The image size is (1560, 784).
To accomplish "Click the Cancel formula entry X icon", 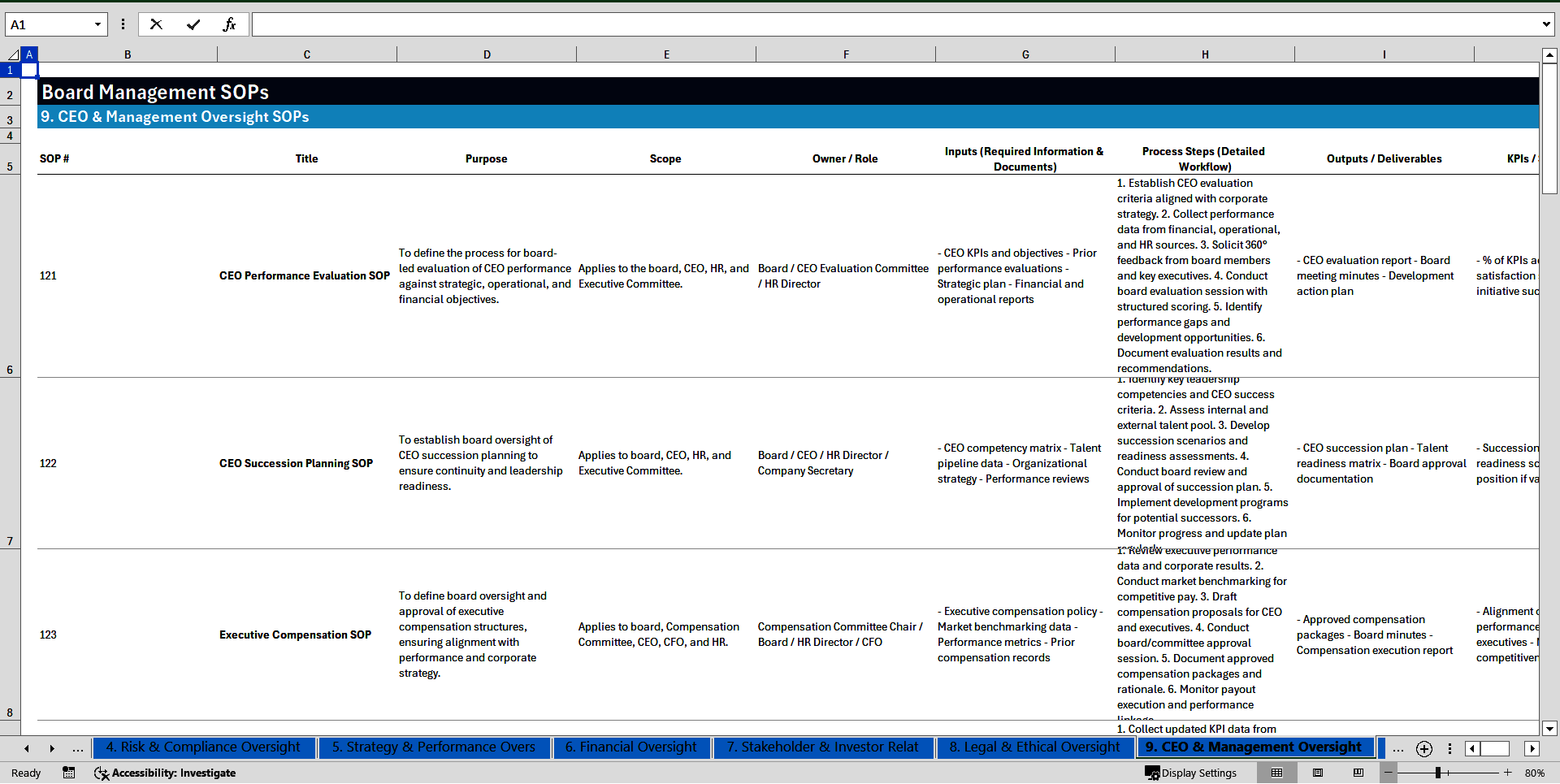I will [x=156, y=24].
